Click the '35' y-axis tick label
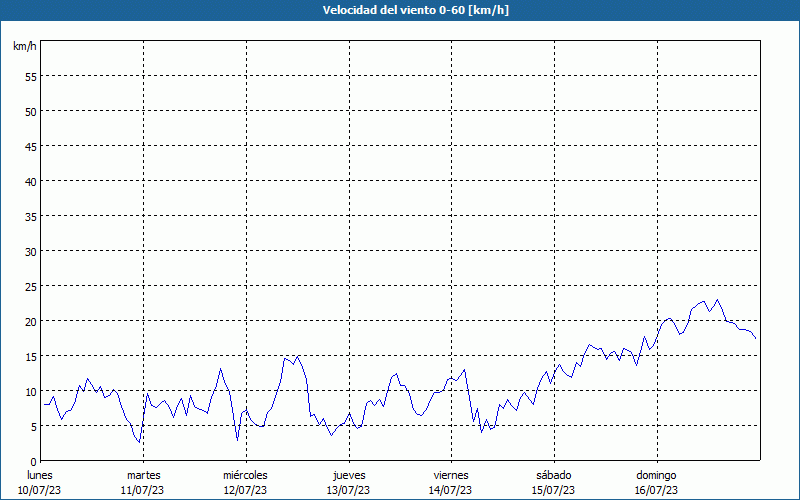 pos(31,216)
